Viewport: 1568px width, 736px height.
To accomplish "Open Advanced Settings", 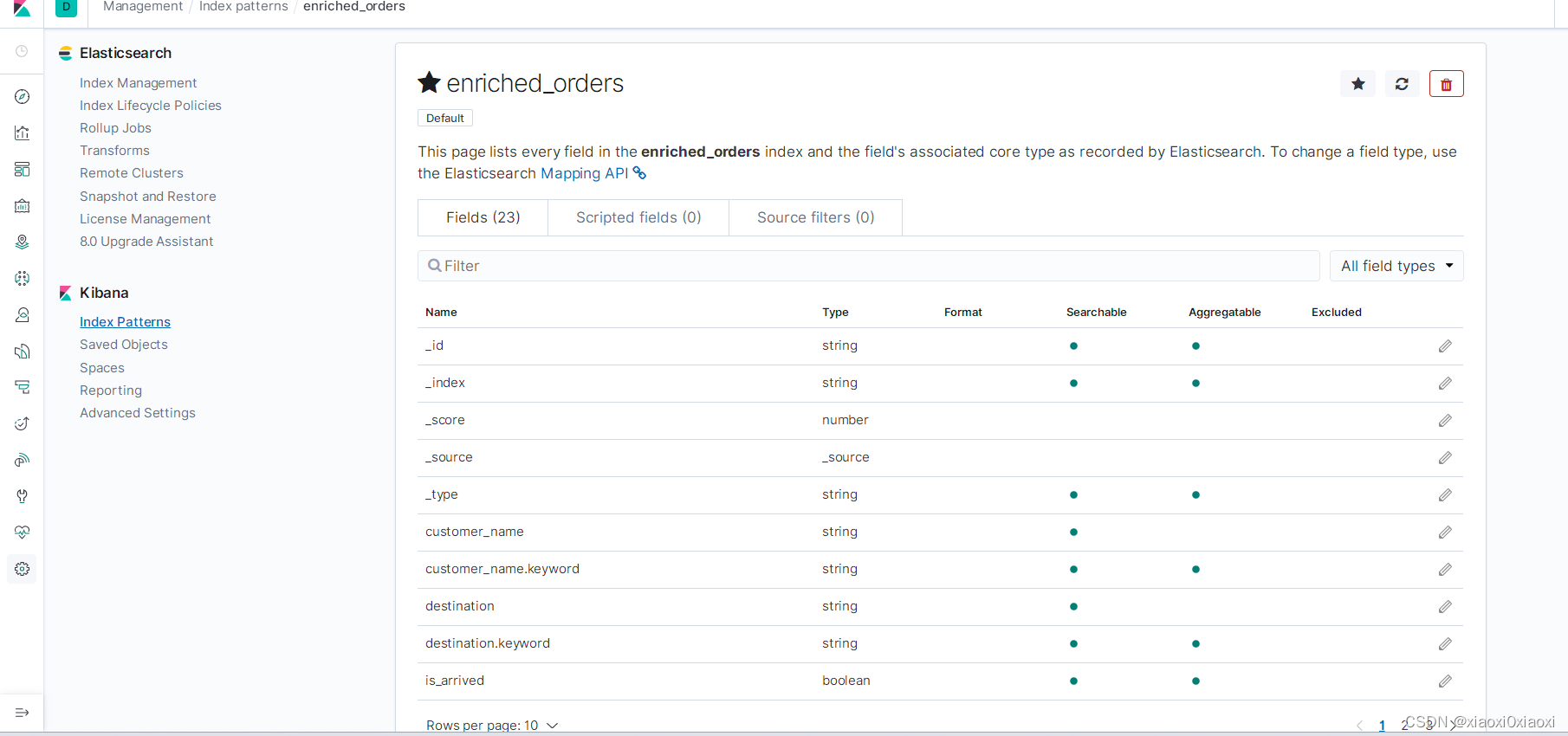I will click(138, 413).
